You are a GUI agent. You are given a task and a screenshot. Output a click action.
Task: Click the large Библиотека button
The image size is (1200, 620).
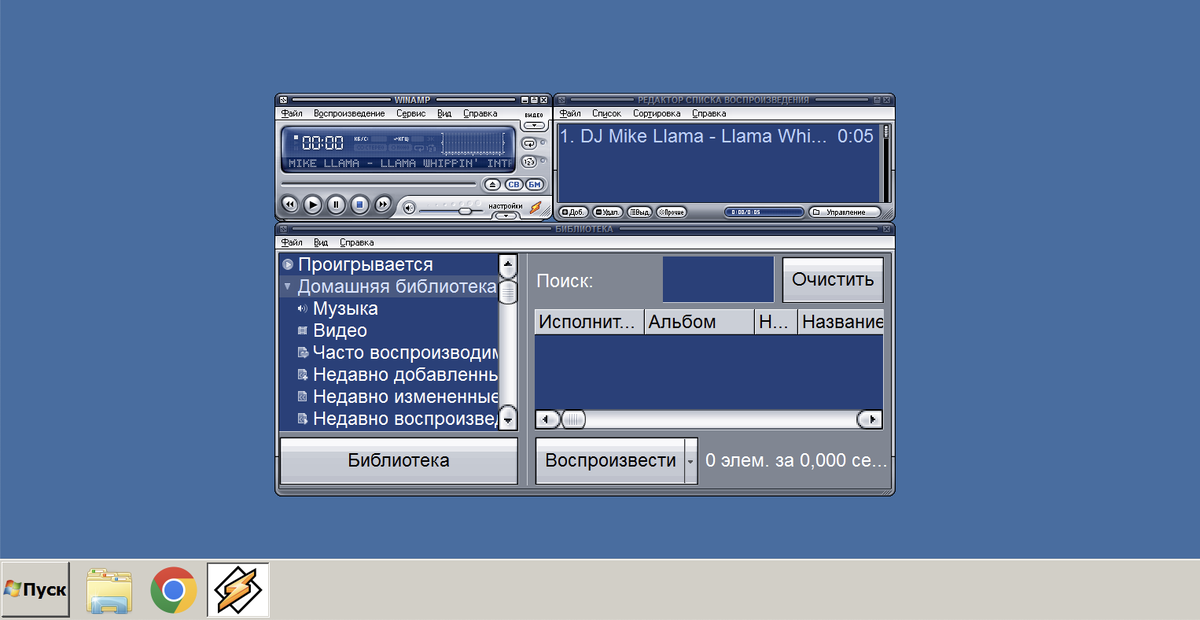[x=398, y=461]
